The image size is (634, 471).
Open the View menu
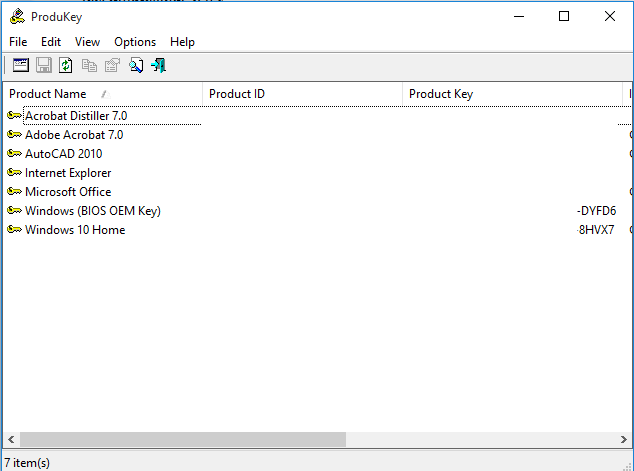[87, 42]
